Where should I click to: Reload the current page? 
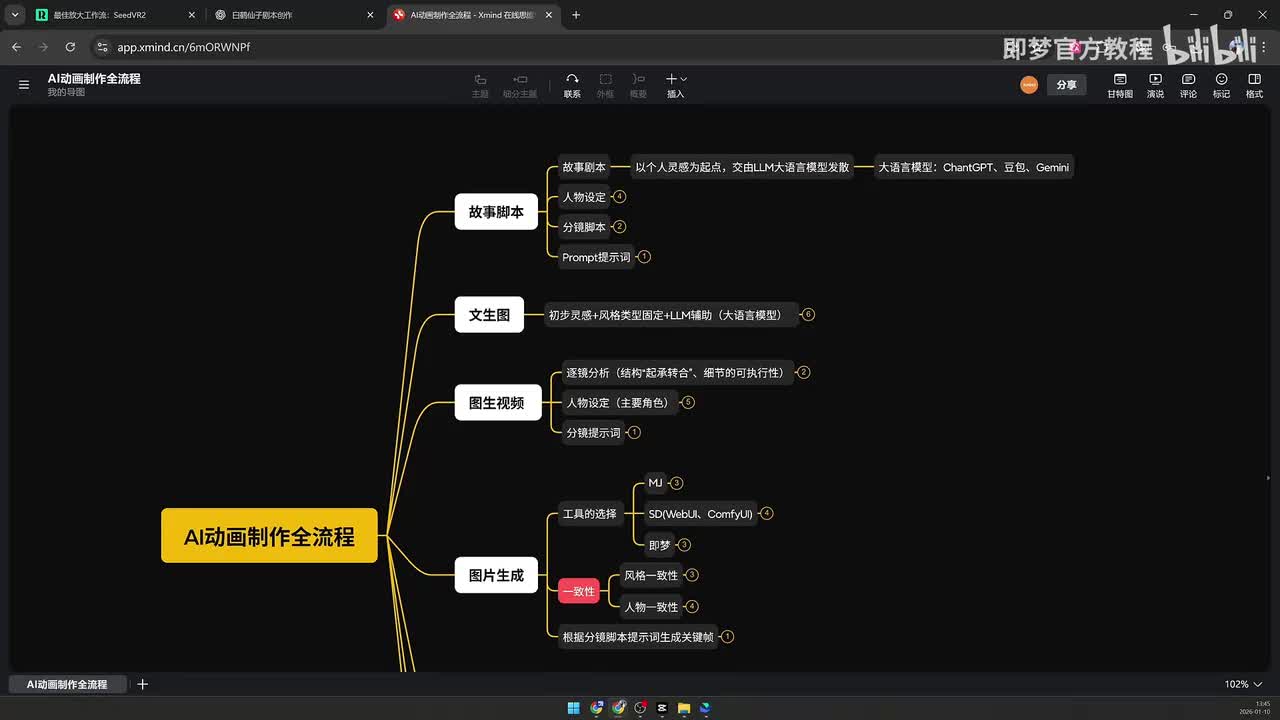(70, 47)
